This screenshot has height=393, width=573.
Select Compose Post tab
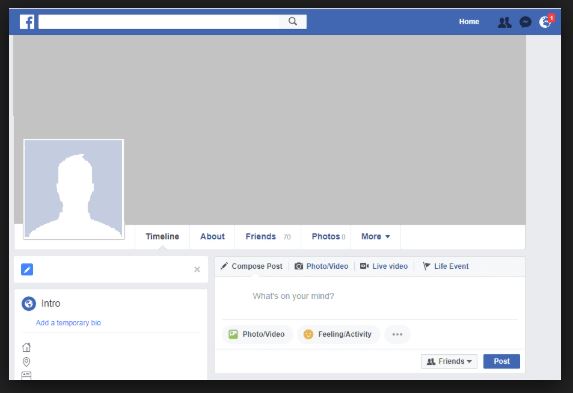coord(252,266)
